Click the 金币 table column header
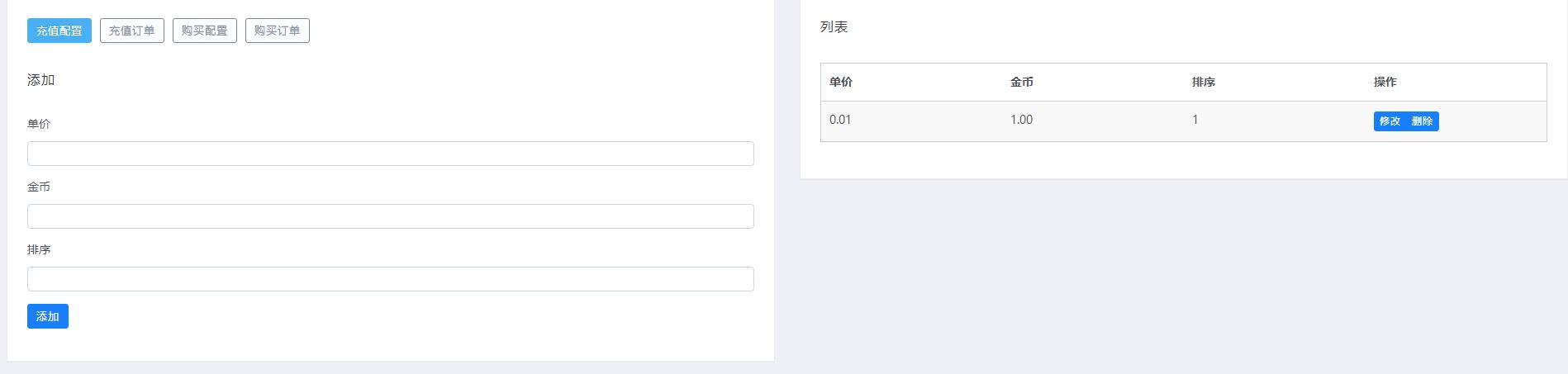Viewport: 1568px width, 374px height. tap(1022, 82)
